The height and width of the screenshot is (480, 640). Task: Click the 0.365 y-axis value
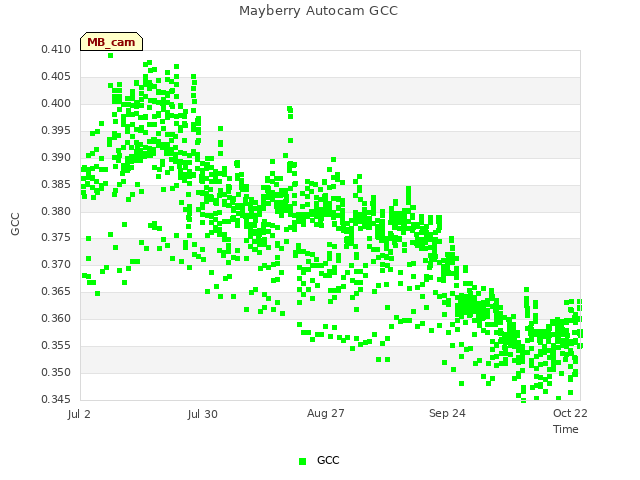56,291
